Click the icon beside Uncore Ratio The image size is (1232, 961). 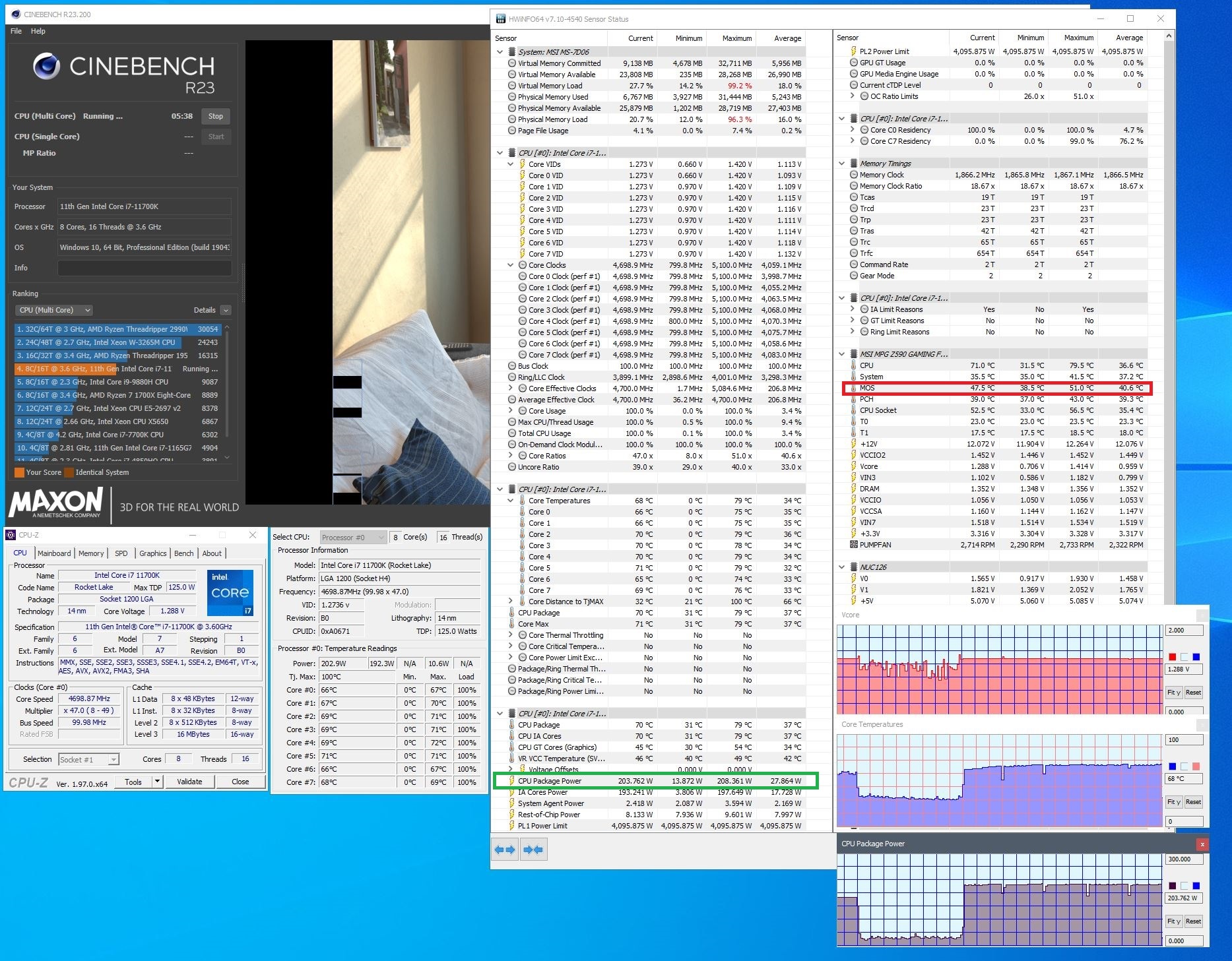click(512, 467)
